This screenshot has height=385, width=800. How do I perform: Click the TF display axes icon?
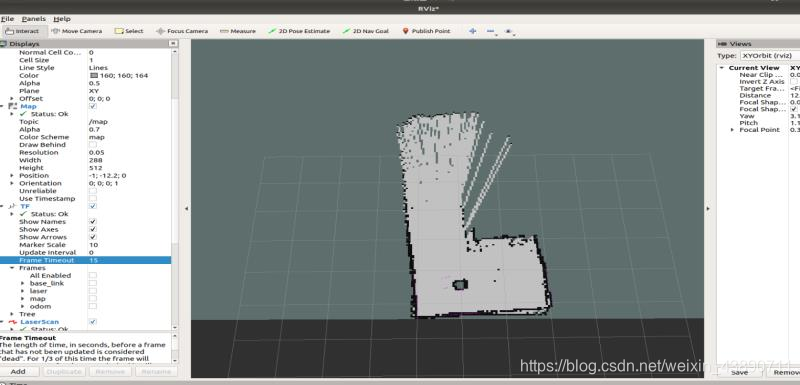pyautogui.click(x=13, y=206)
